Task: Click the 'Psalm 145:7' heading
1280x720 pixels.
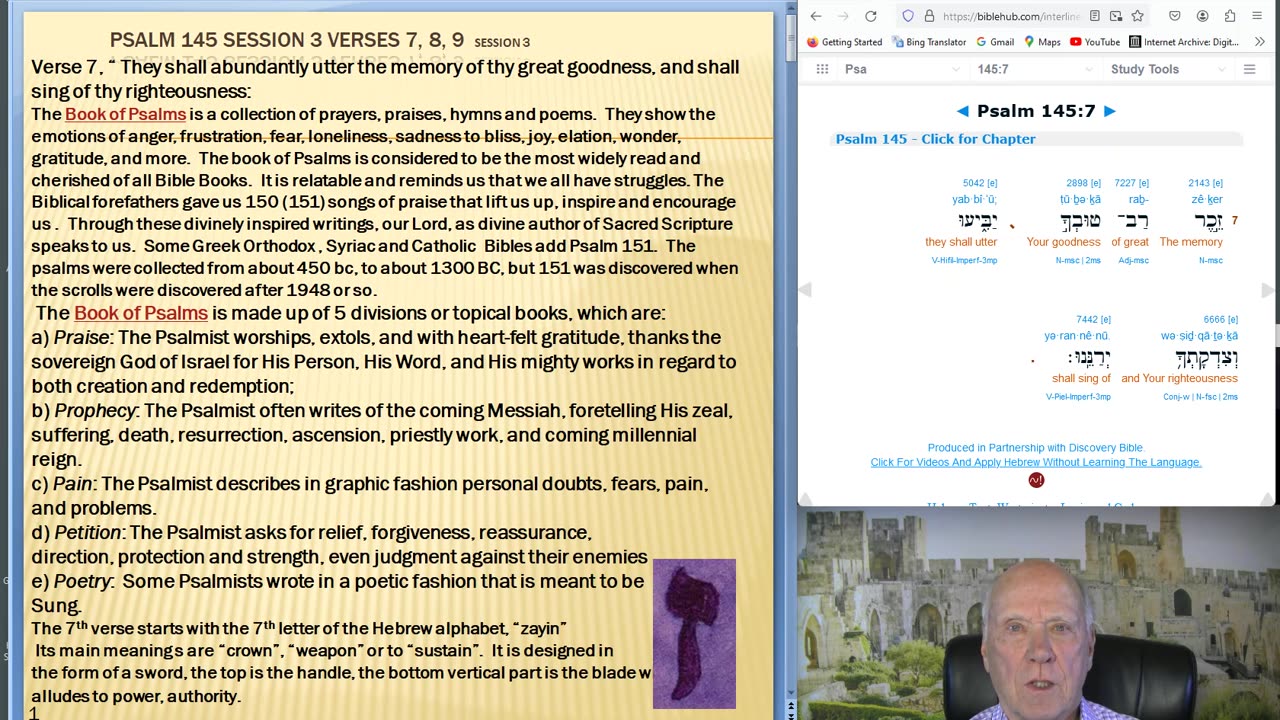Action: 1036,111
